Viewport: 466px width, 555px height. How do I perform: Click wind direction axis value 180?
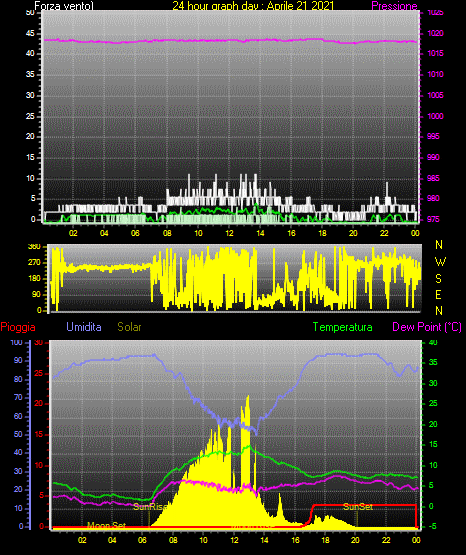[x=34, y=279]
